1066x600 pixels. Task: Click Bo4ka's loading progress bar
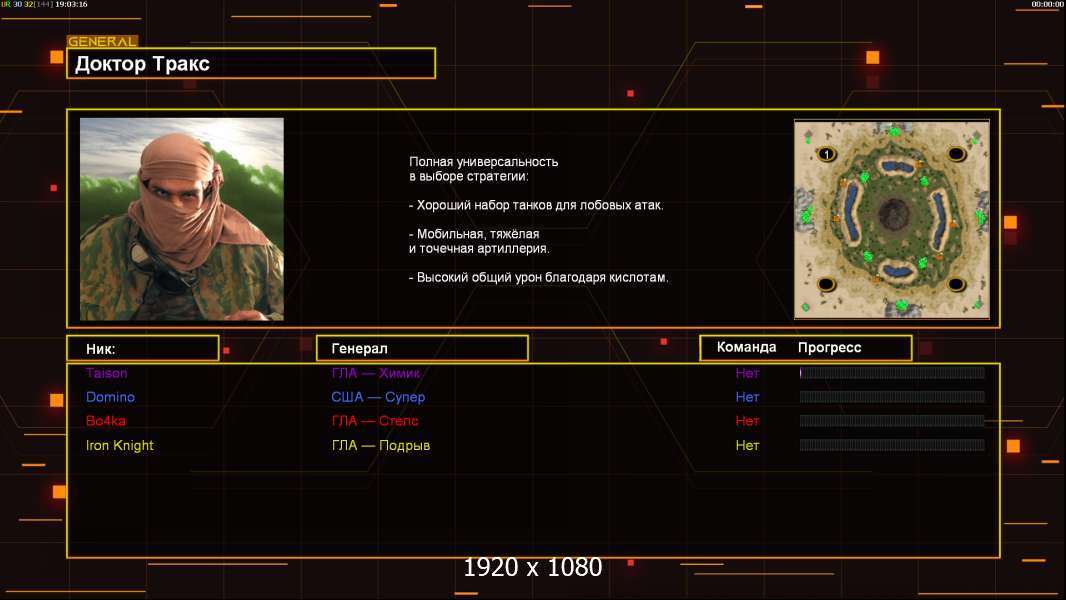tap(892, 421)
